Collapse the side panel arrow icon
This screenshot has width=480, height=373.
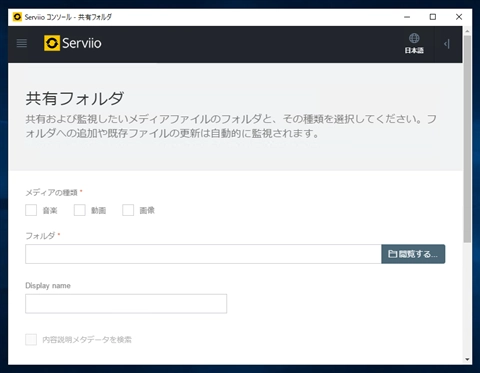[x=447, y=44]
